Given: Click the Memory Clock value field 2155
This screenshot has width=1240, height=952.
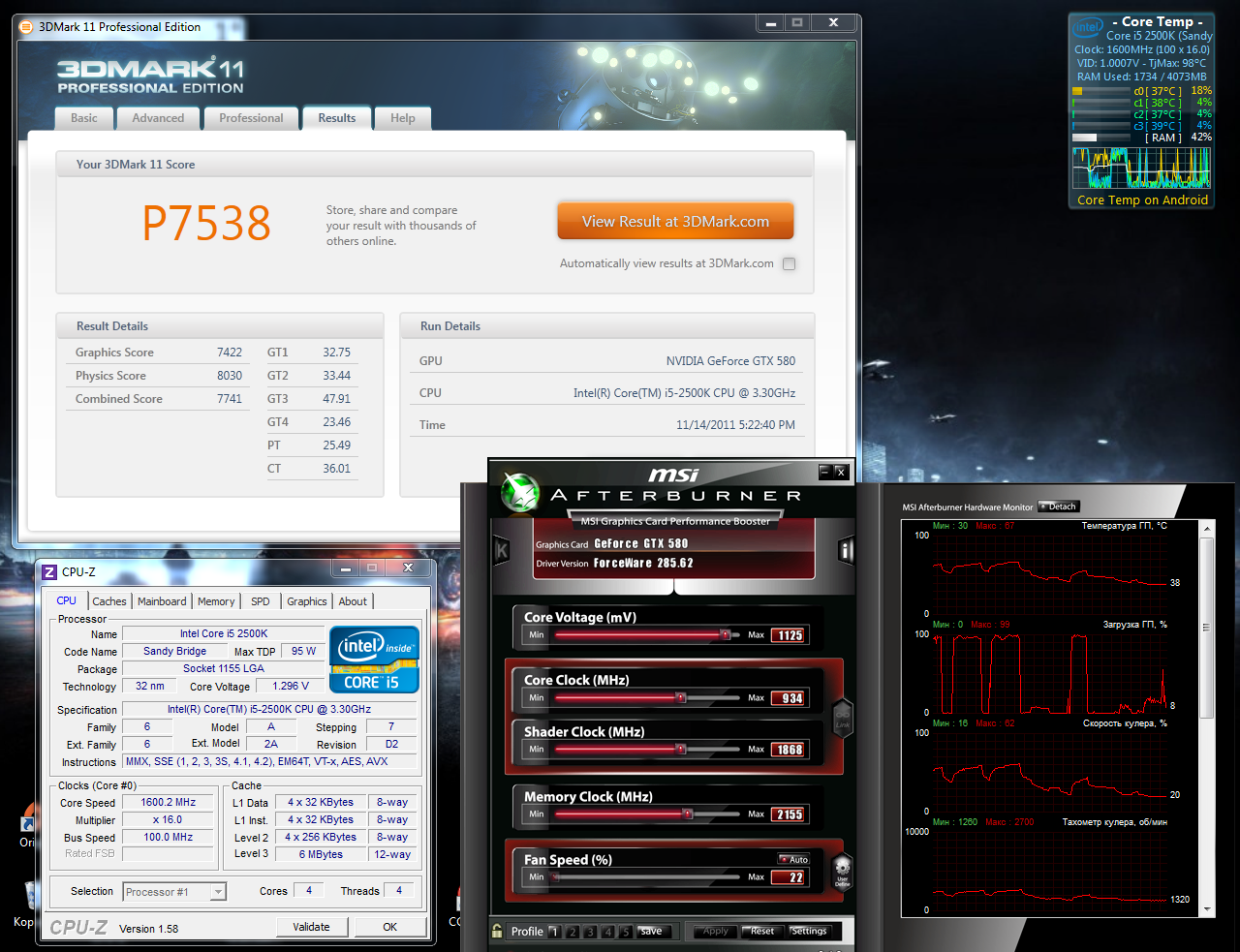Looking at the screenshot, I should 789,814.
